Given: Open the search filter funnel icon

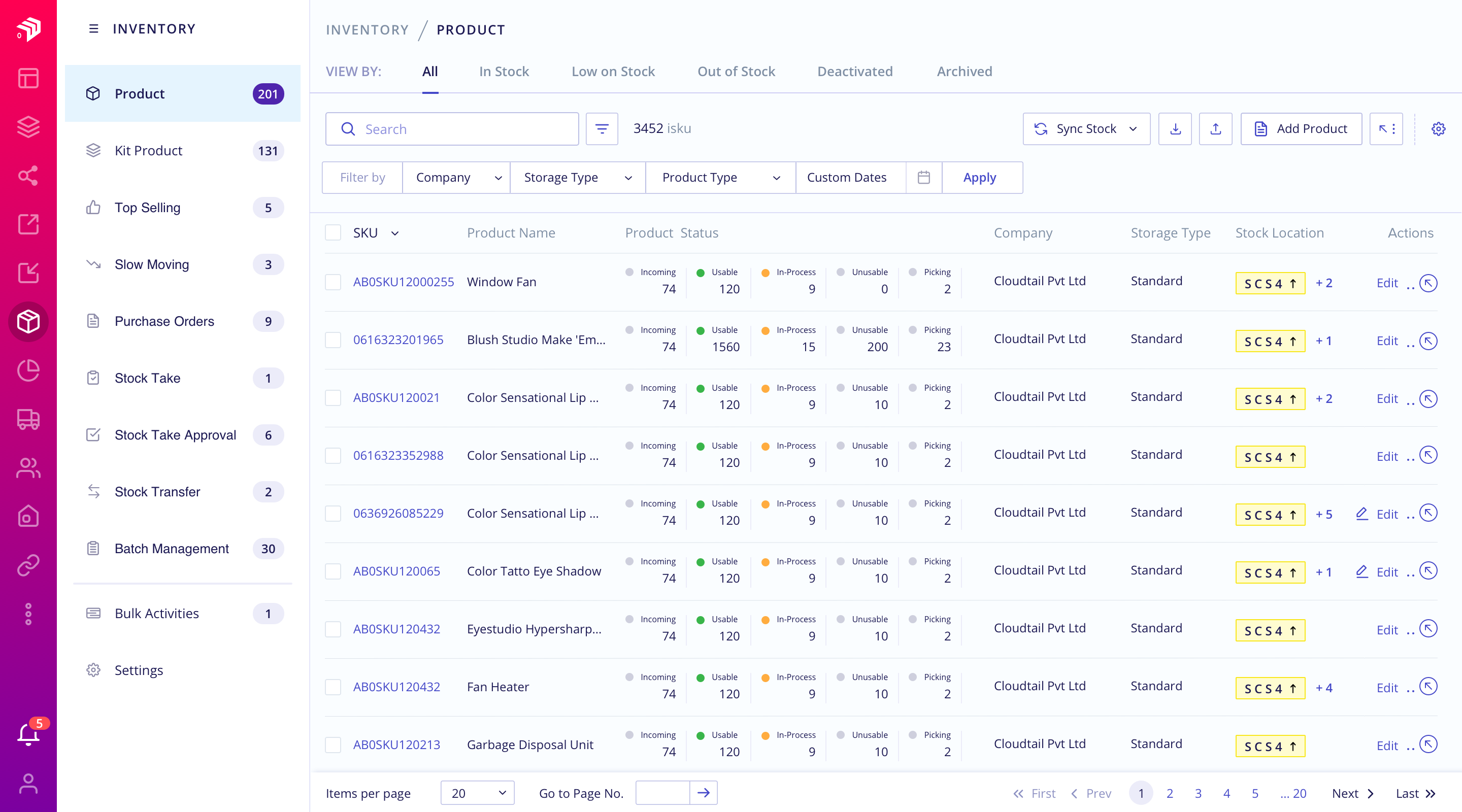Looking at the screenshot, I should pyautogui.click(x=602, y=129).
